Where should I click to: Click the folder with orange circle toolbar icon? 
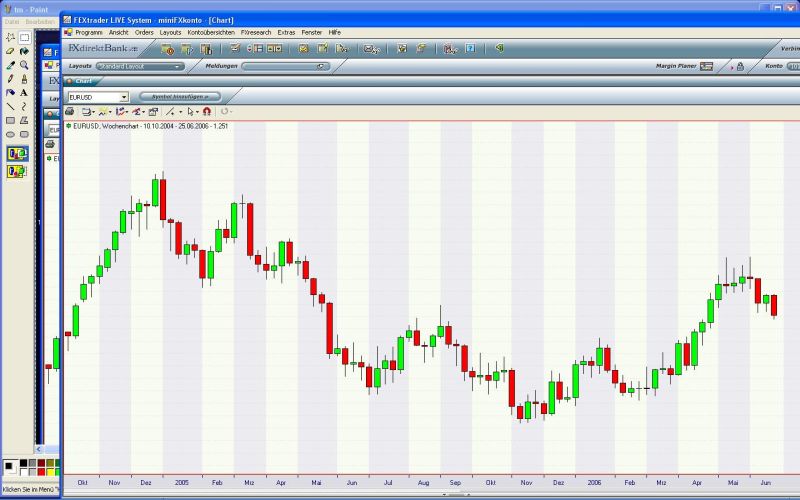167,49
